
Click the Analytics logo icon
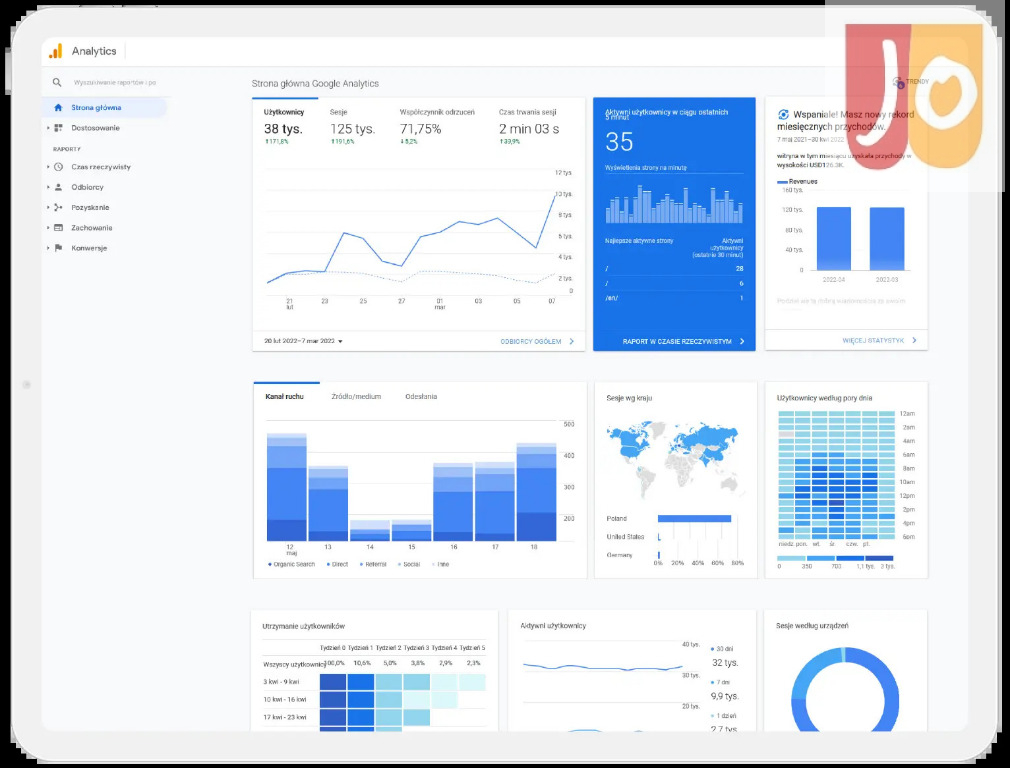click(x=56, y=51)
